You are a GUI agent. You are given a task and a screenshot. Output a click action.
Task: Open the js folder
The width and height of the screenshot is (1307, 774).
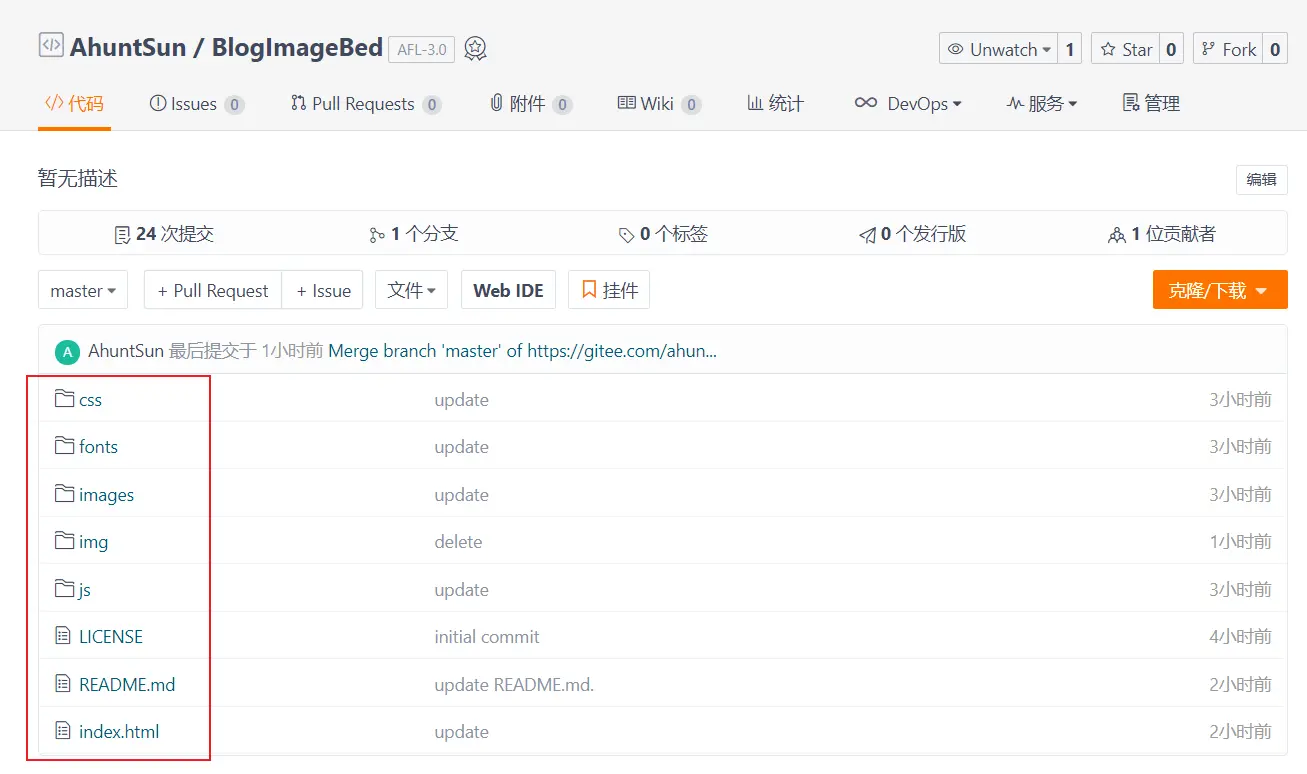[85, 590]
